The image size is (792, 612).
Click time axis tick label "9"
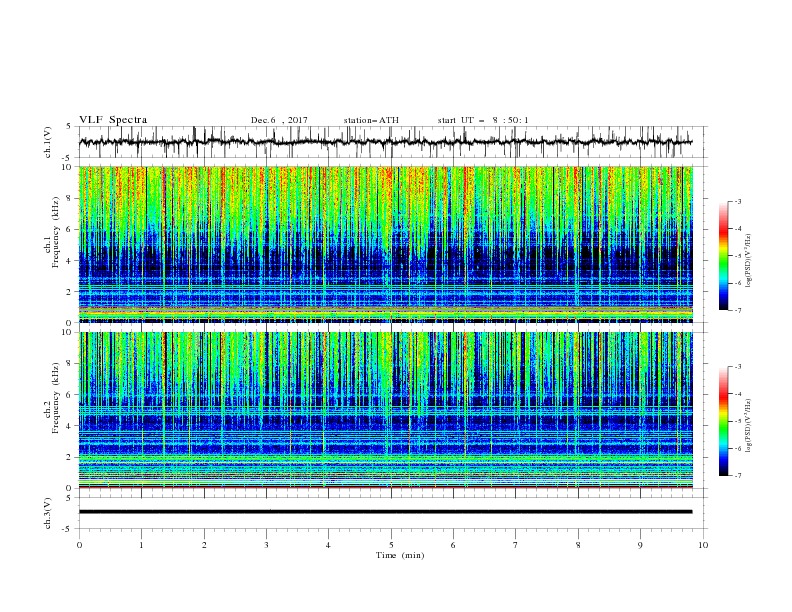pos(640,545)
